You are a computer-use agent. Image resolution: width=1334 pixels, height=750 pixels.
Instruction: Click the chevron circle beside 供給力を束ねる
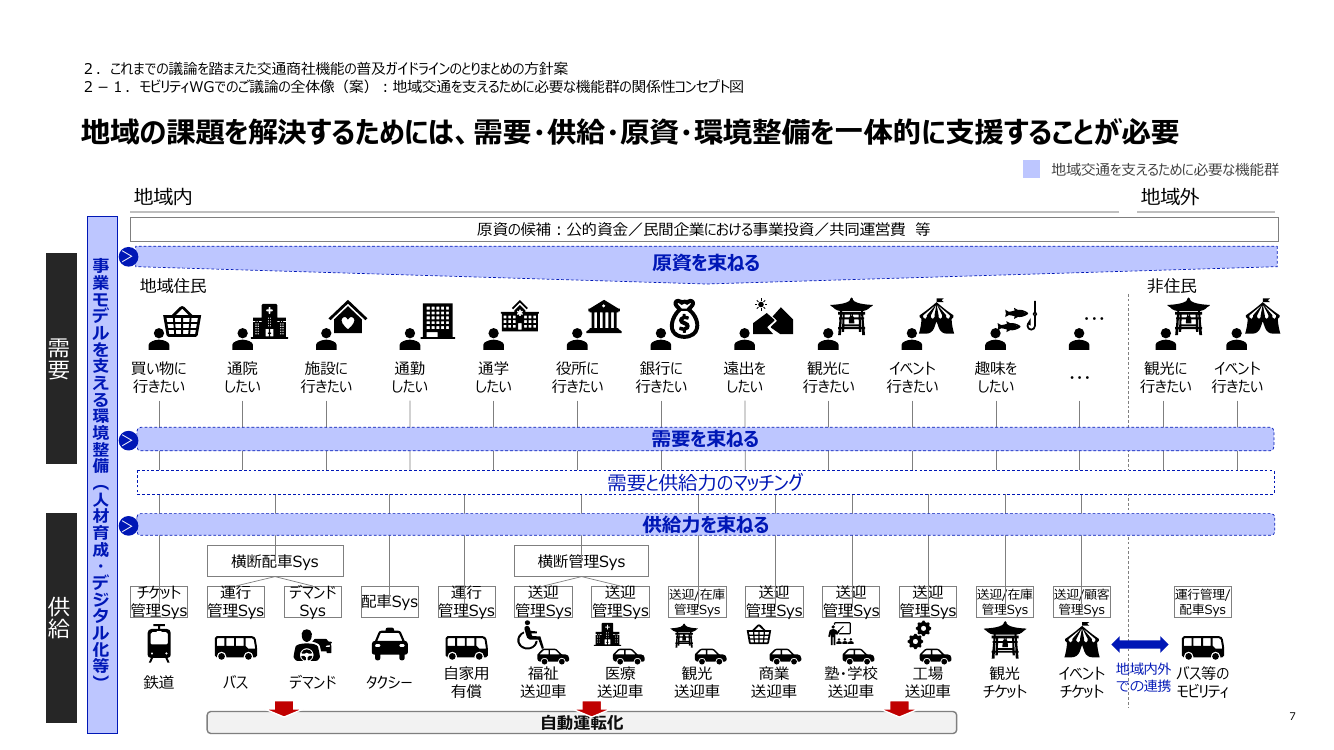point(128,524)
